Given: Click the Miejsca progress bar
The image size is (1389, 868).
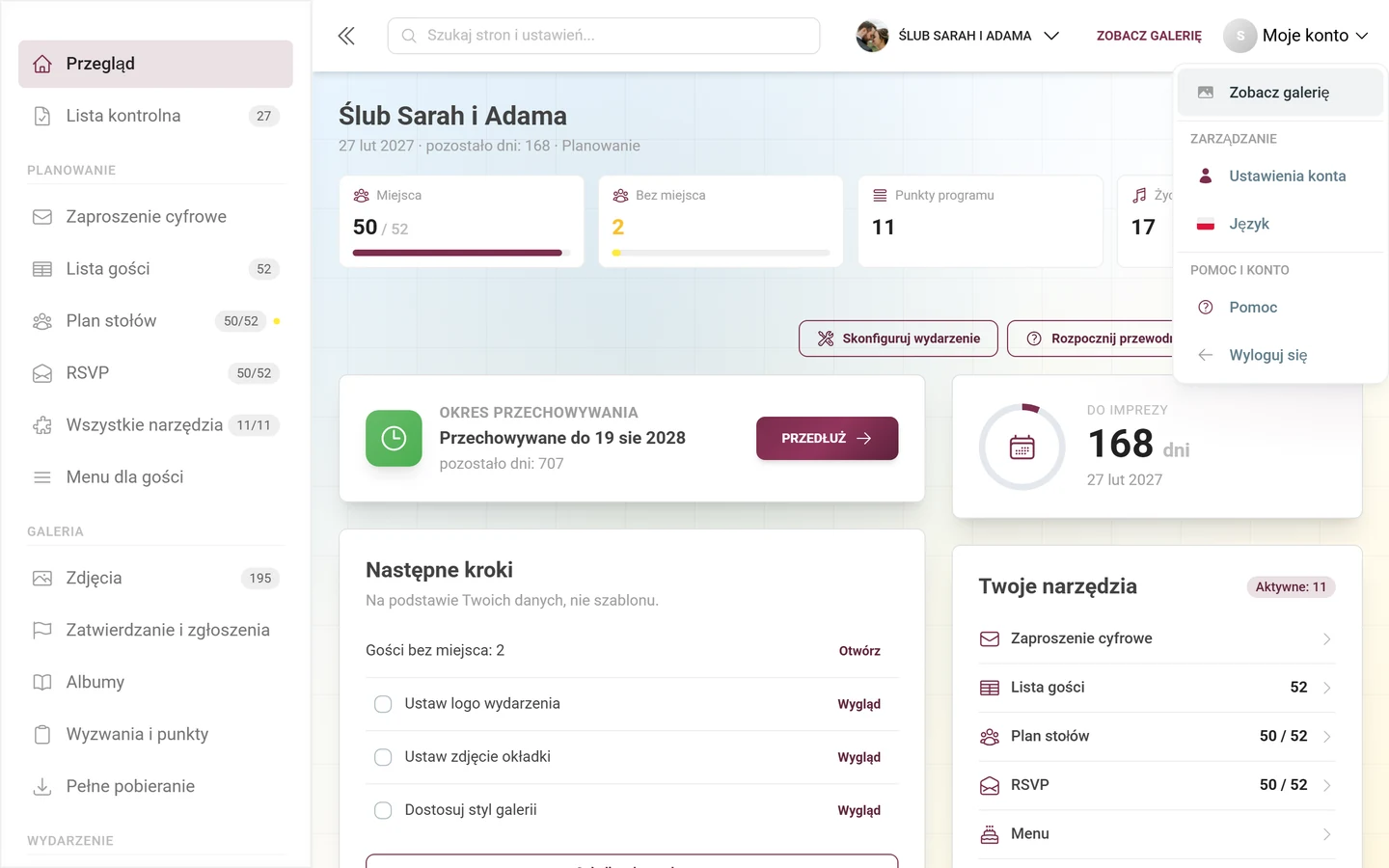Looking at the screenshot, I should (x=461, y=253).
